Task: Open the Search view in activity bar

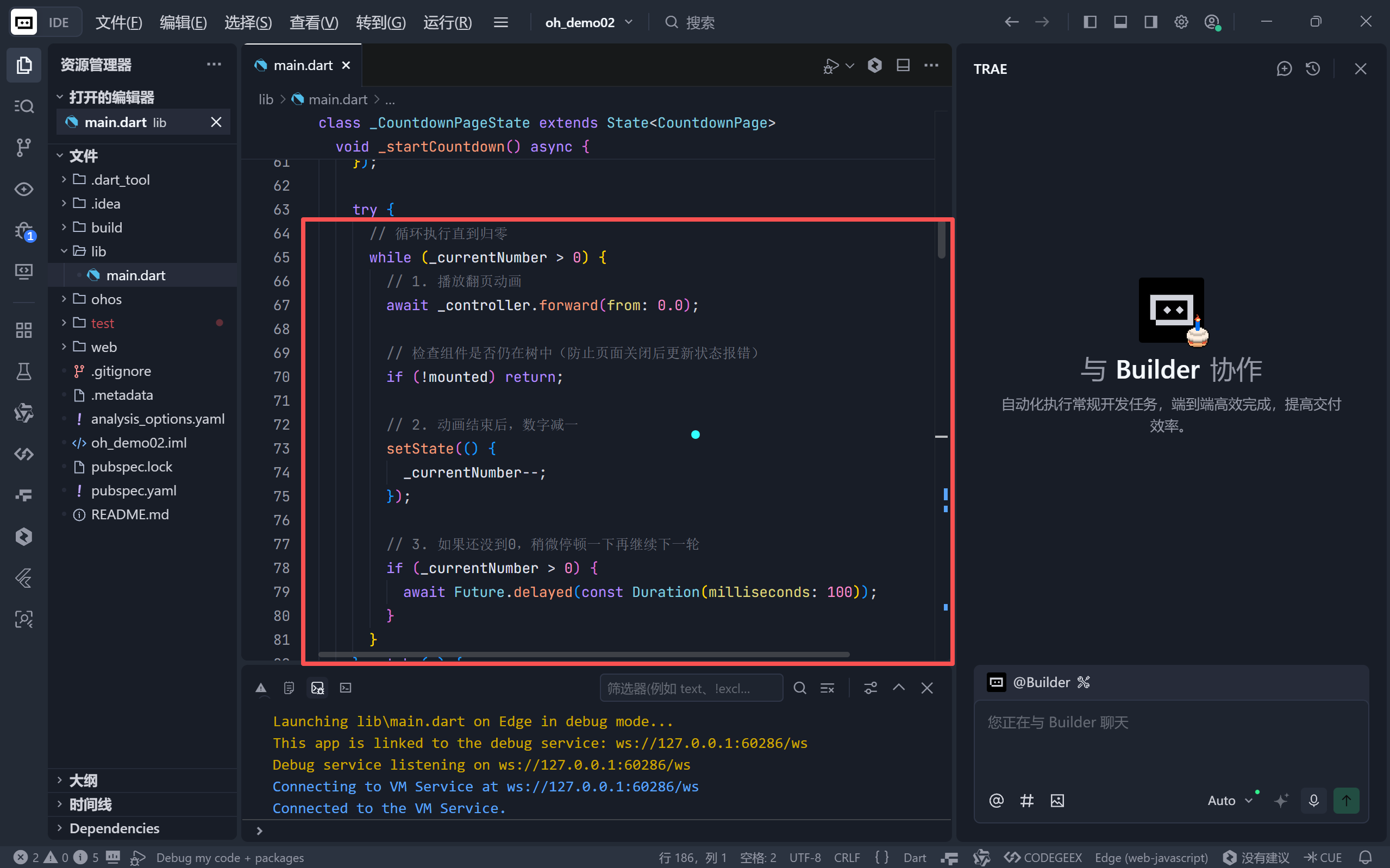Action: pos(23,106)
